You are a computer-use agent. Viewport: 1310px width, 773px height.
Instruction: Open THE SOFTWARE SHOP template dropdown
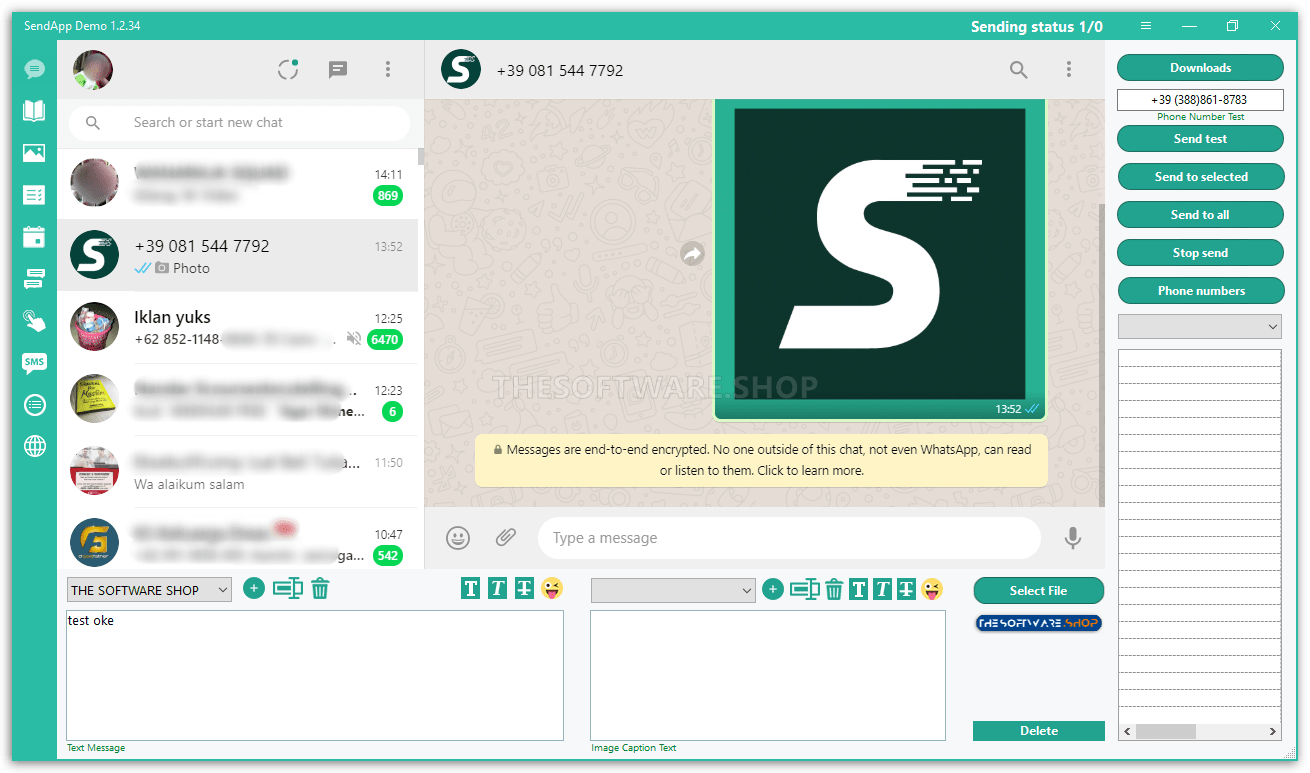[149, 590]
